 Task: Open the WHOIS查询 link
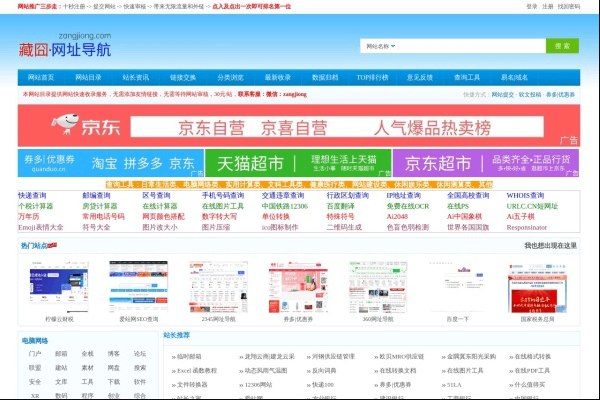coord(525,196)
